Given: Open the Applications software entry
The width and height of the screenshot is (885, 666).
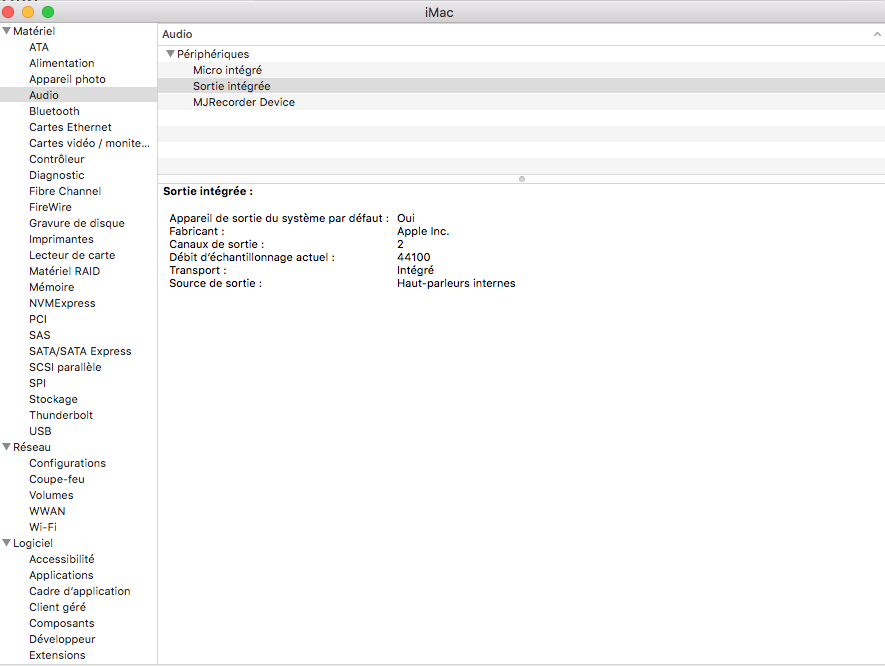Looking at the screenshot, I should pos(61,575).
